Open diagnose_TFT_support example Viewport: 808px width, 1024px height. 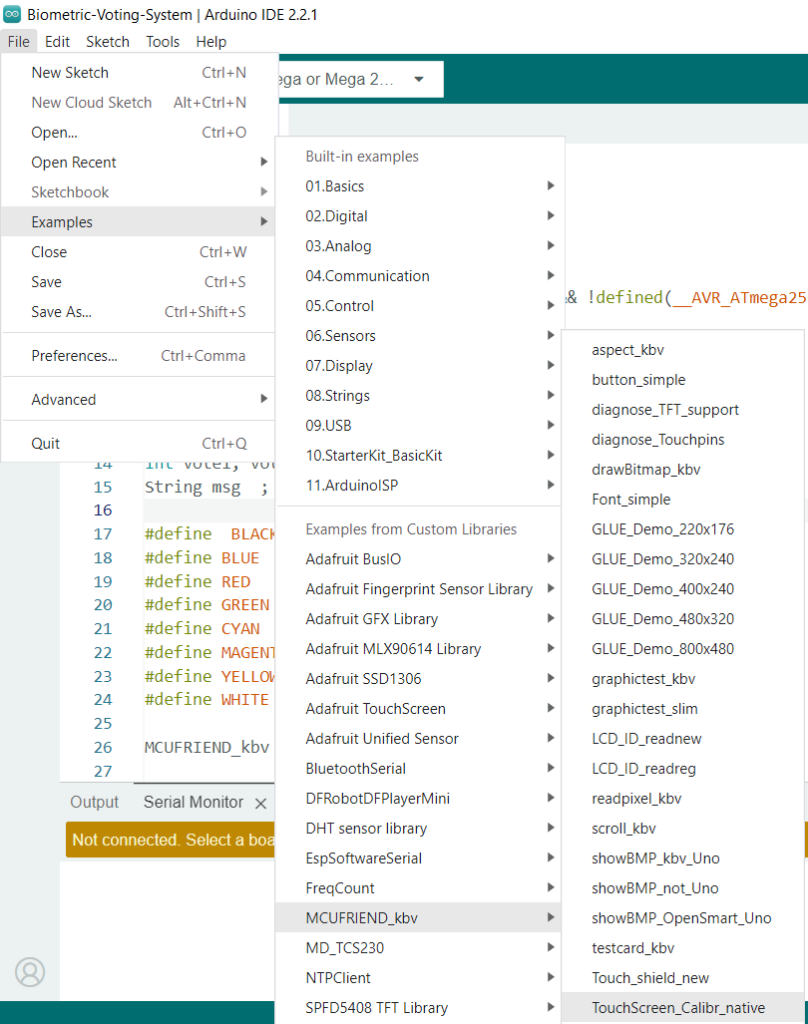coord(683,410)
